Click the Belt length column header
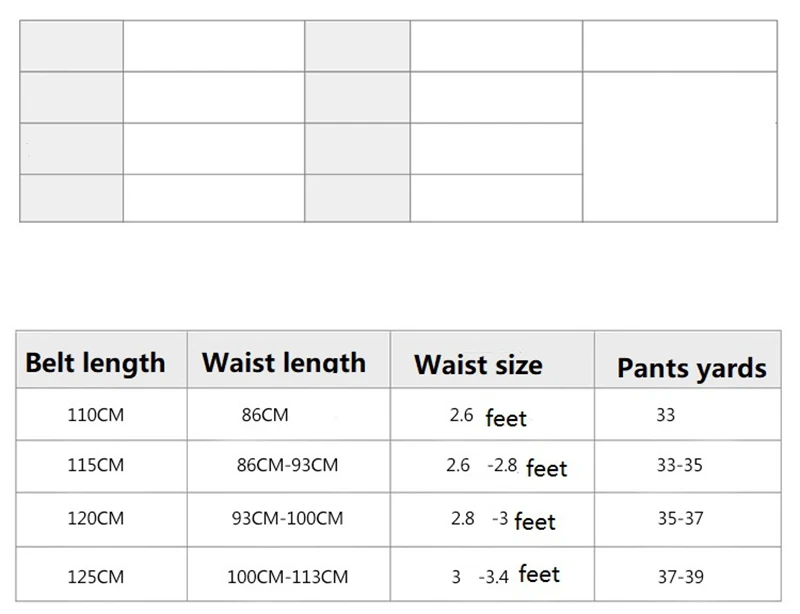 pyautogui.click(x=102, y=360)
